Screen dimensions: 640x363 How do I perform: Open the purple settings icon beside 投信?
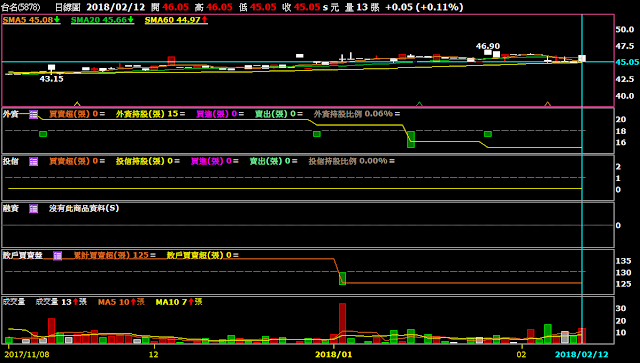coord(33,162)
